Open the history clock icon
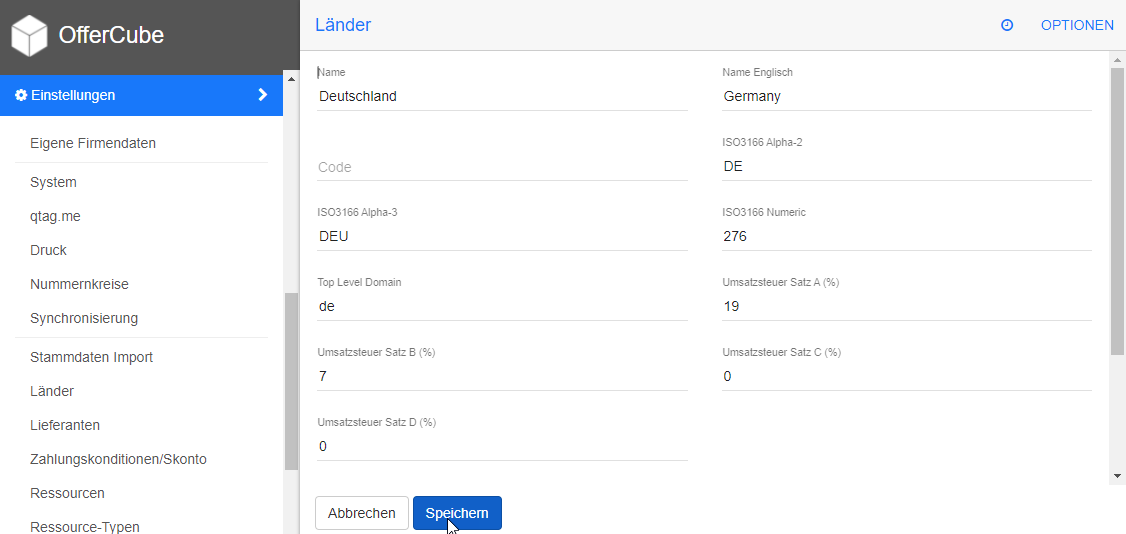Image resolution: width=1126 pixels, height=534 pixels. 1007,25
